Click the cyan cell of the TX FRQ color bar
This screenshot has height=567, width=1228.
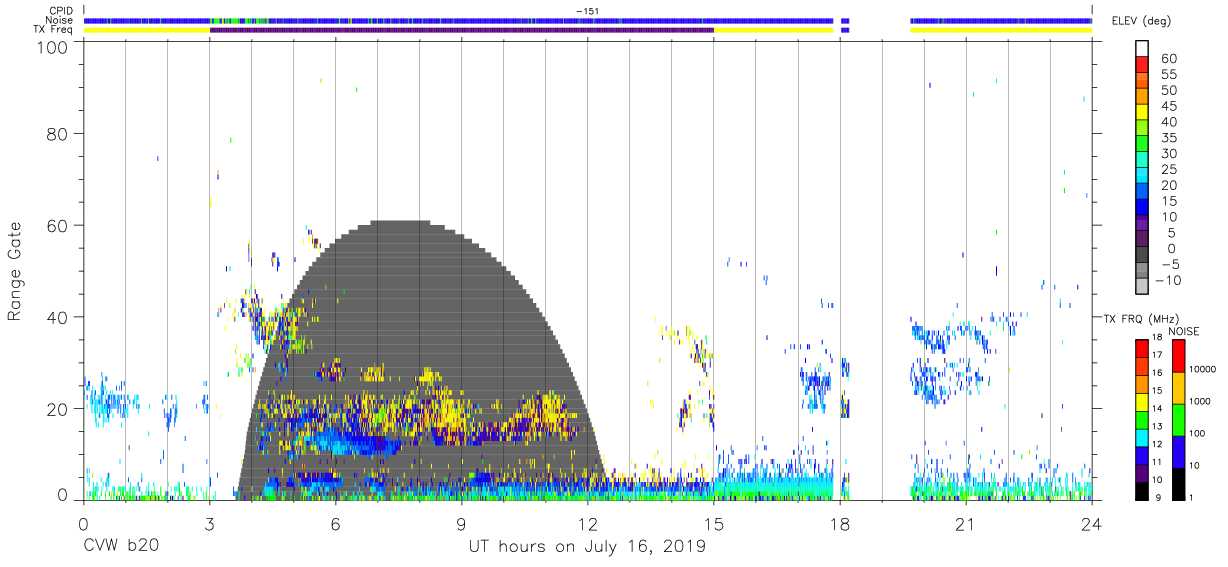1142,436
